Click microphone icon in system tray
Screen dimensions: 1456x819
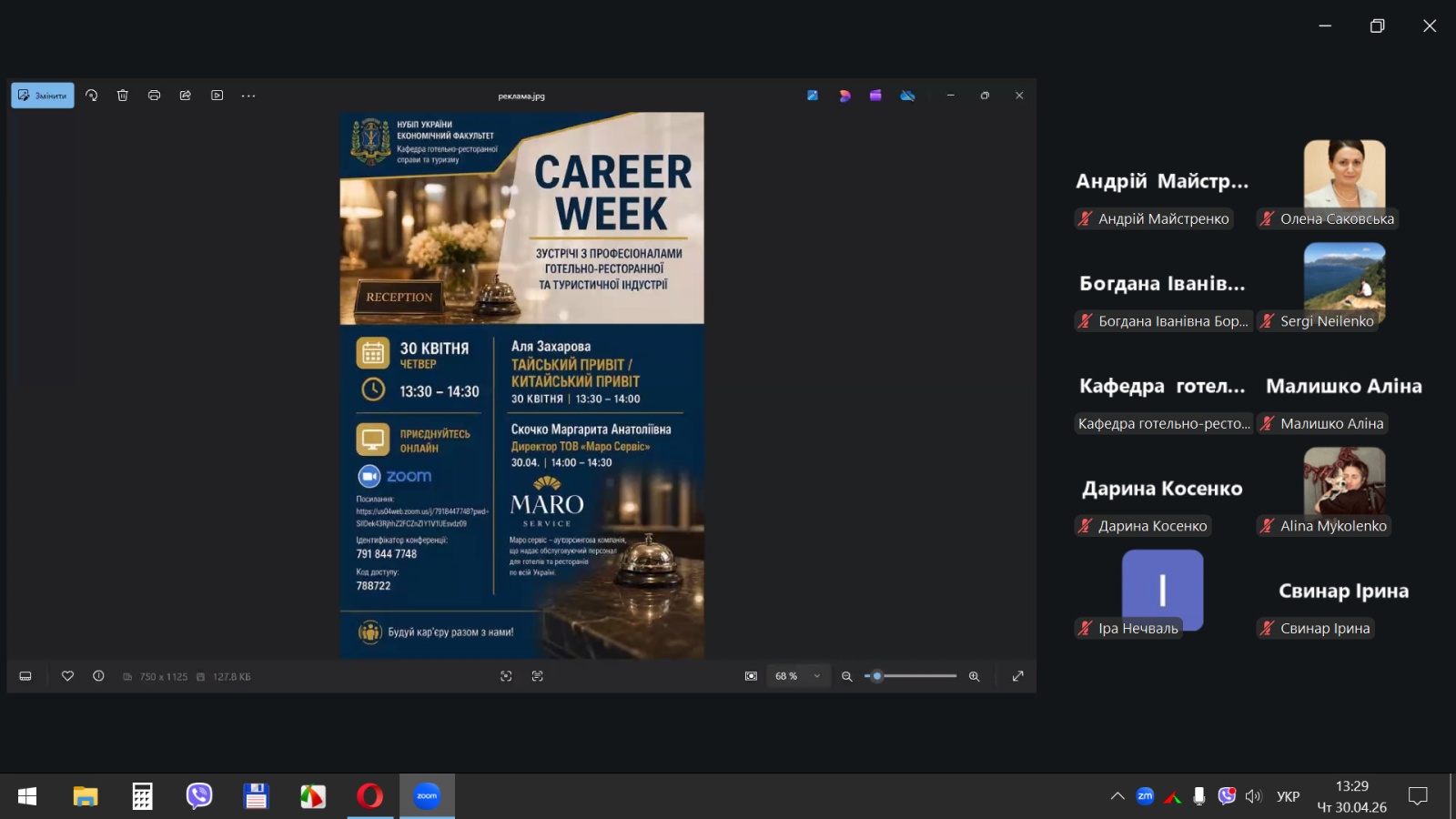tap(1199, 796)
